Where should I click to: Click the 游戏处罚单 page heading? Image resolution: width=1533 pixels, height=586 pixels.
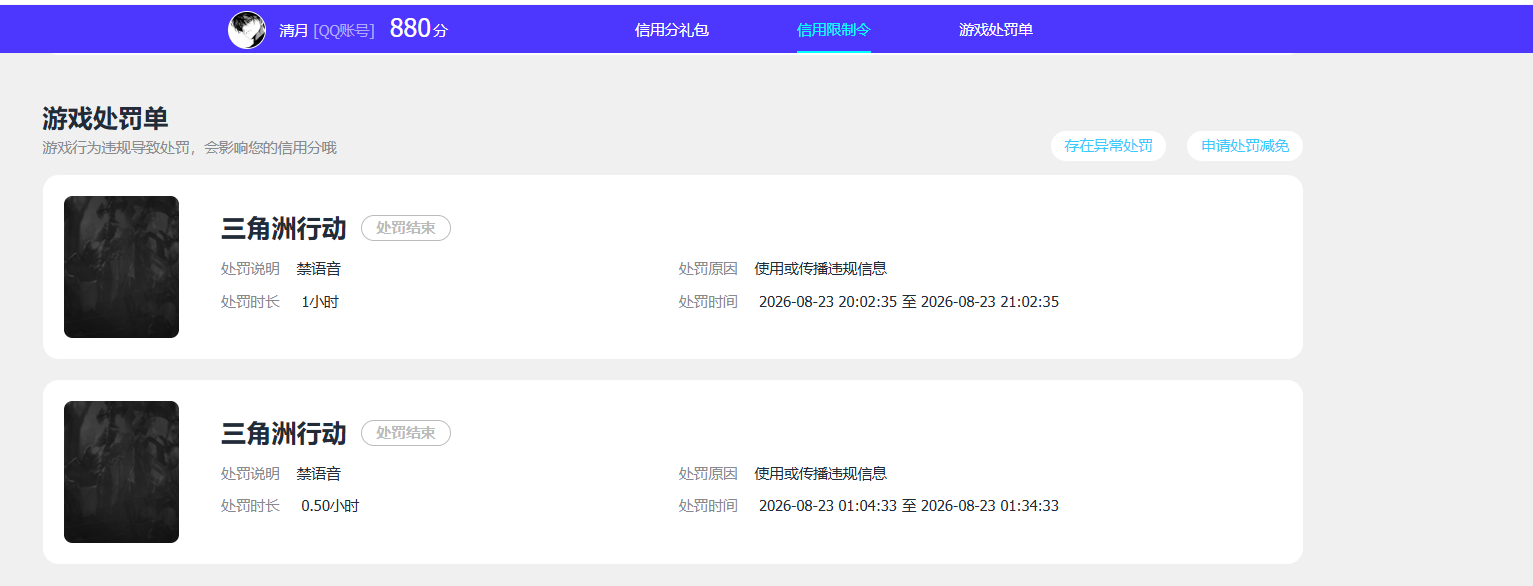point(105,119)
